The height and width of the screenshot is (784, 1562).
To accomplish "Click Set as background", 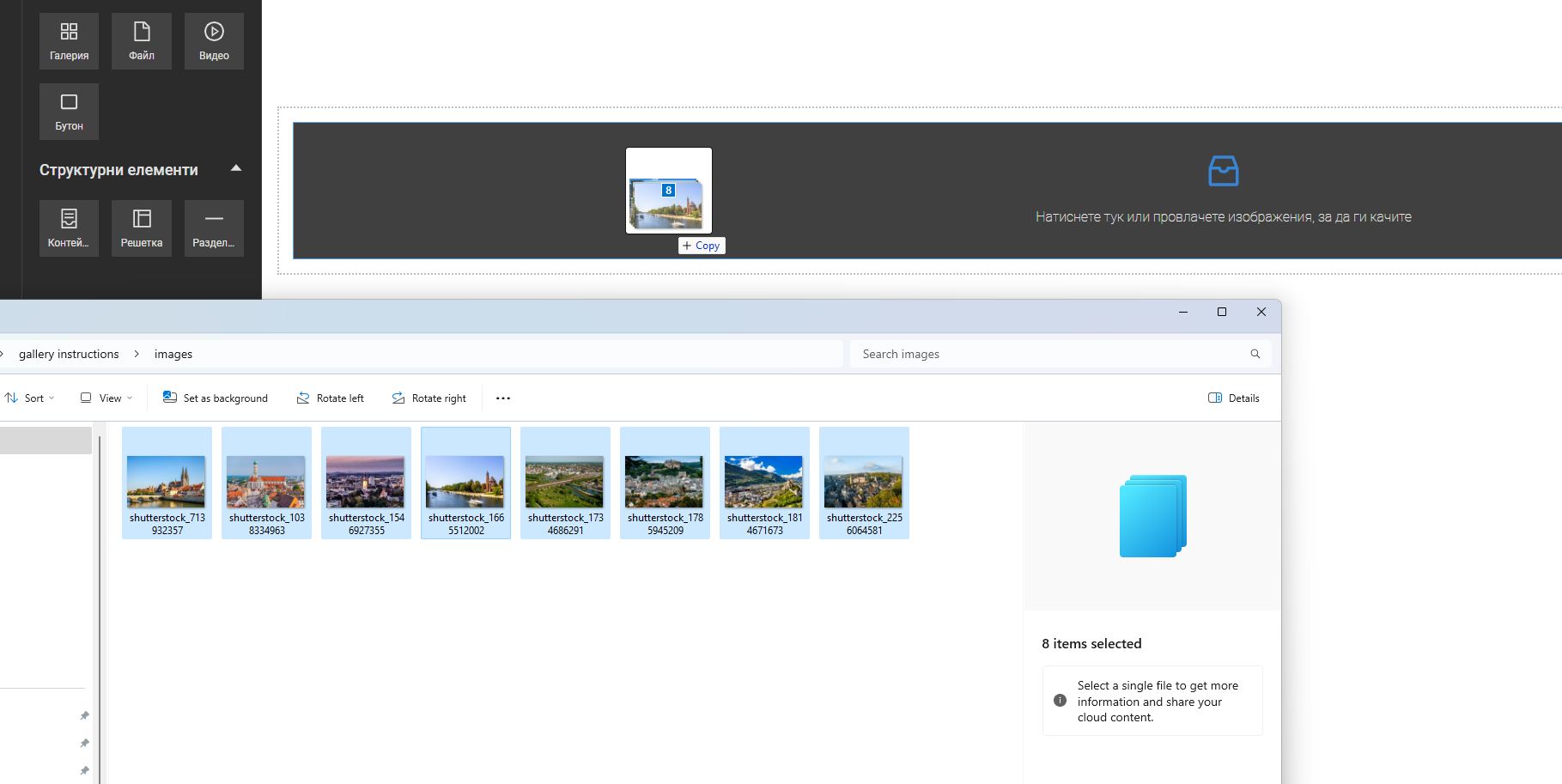I will [x=216, y=398].
